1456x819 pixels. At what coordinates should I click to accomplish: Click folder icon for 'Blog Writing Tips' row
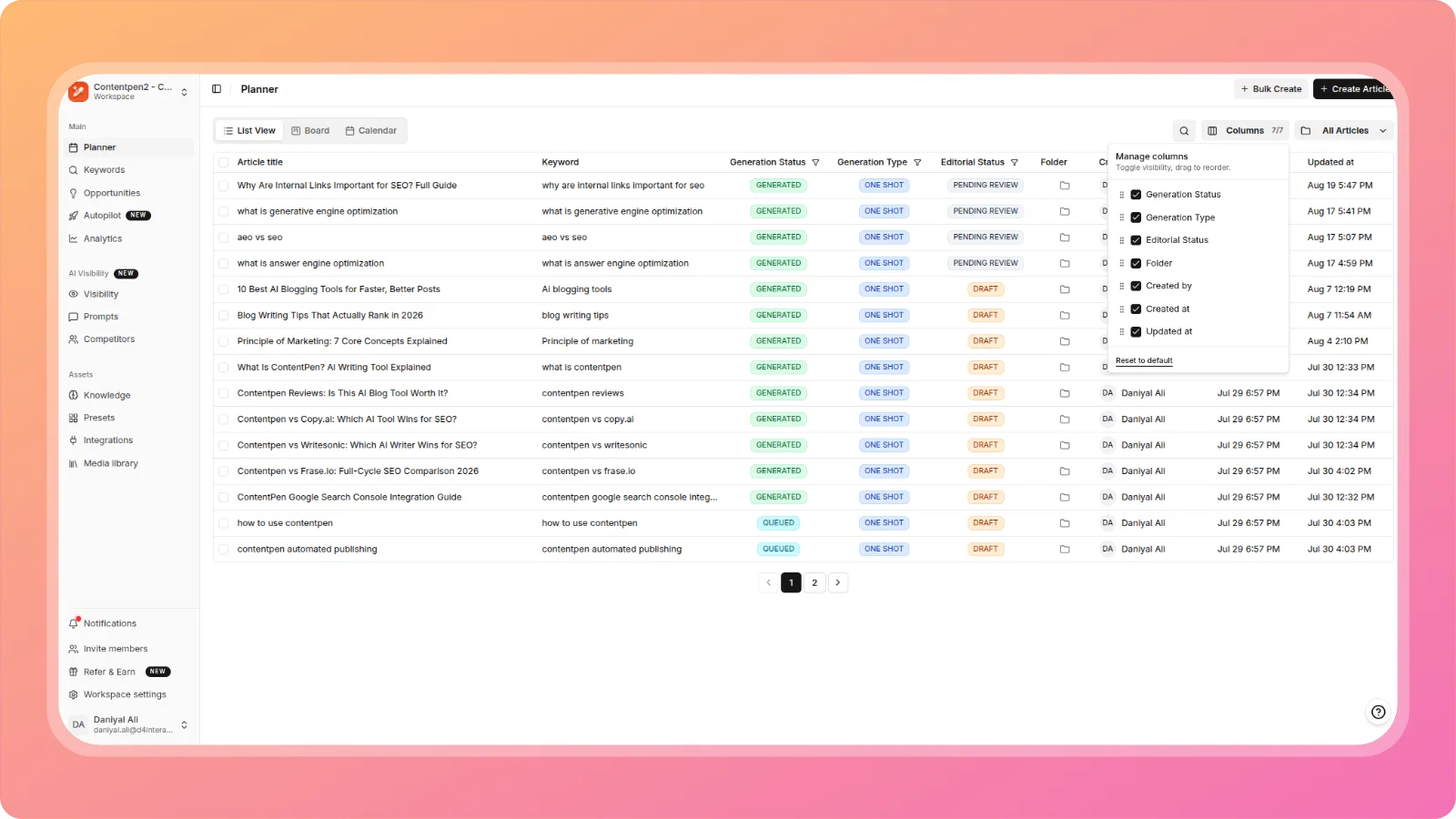1065,316
